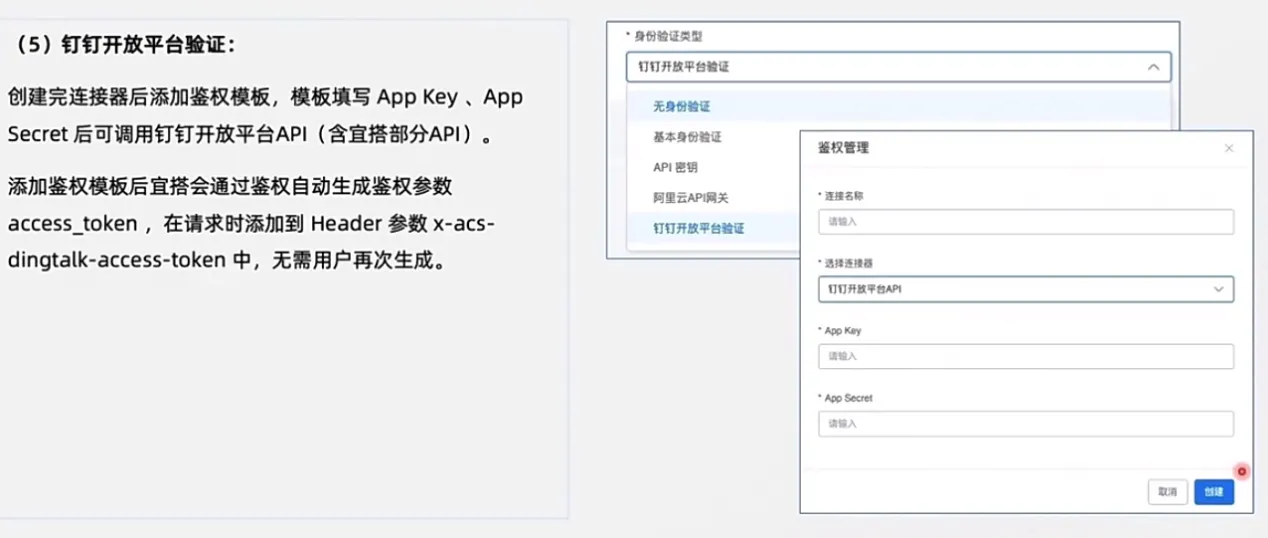Screen dimensions: 1268x538
Task: Open the 身份验证类型 dropdown showing 钉钉开放平台验证
Action: pos(898,67)
